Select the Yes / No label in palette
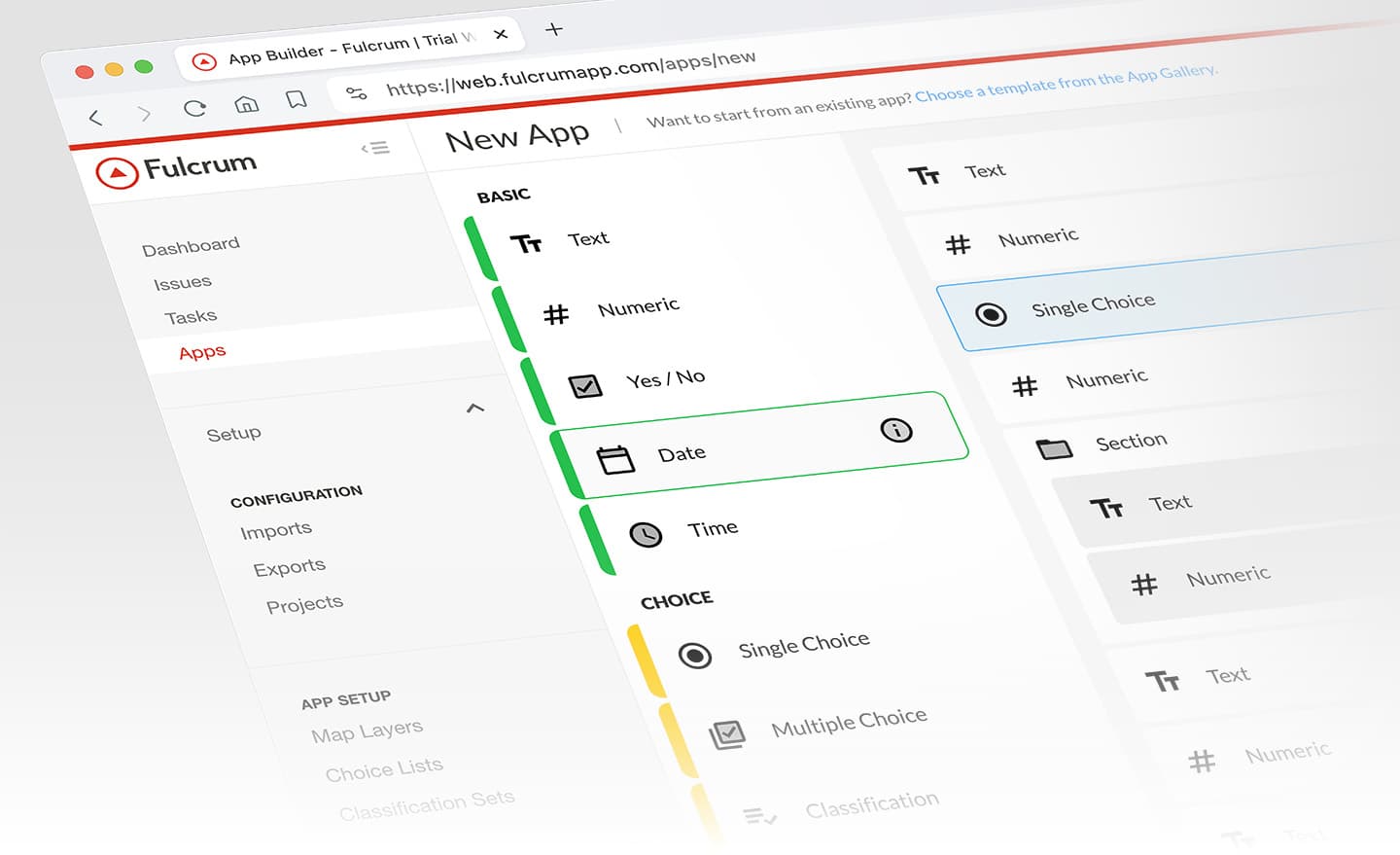1400x855 pixels. point(666,379)
